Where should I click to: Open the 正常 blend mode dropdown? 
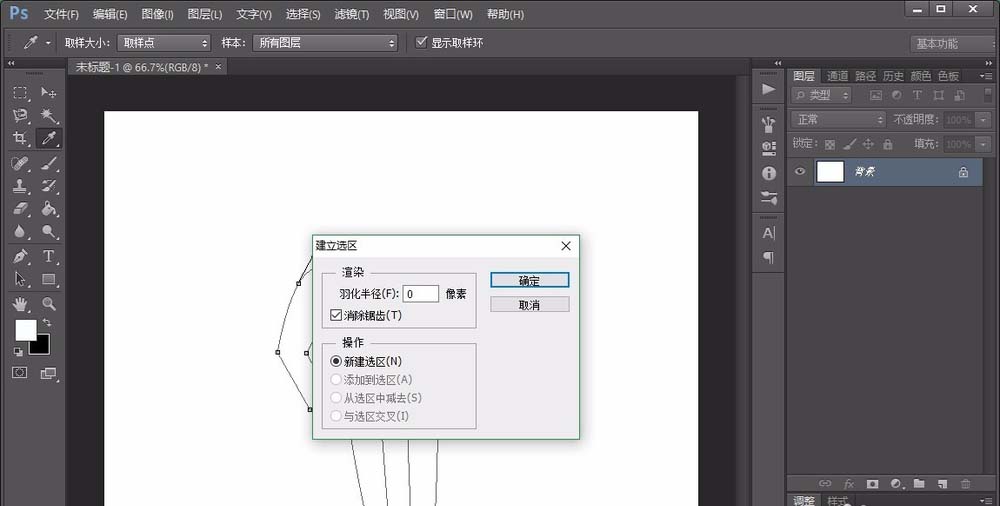pos(839,119)
